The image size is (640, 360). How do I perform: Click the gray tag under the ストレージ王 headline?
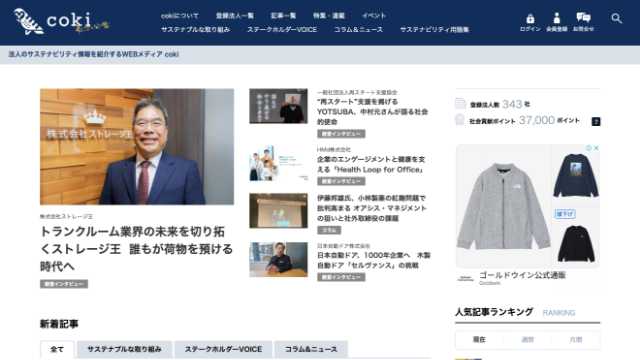point(64,284)
